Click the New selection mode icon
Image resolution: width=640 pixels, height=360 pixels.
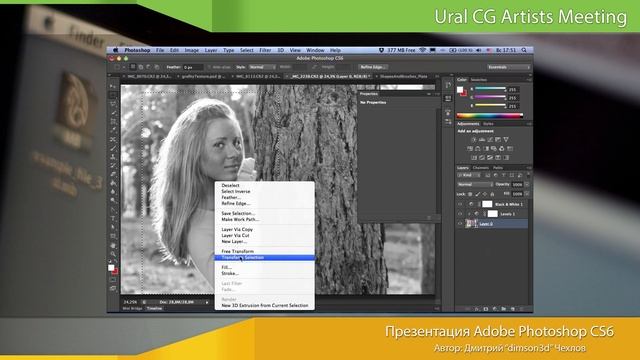pos(133,67)
